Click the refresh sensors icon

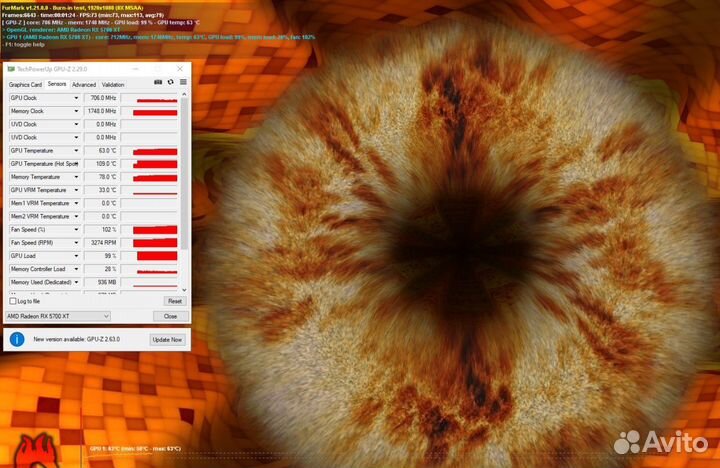[x=170, y=82]
